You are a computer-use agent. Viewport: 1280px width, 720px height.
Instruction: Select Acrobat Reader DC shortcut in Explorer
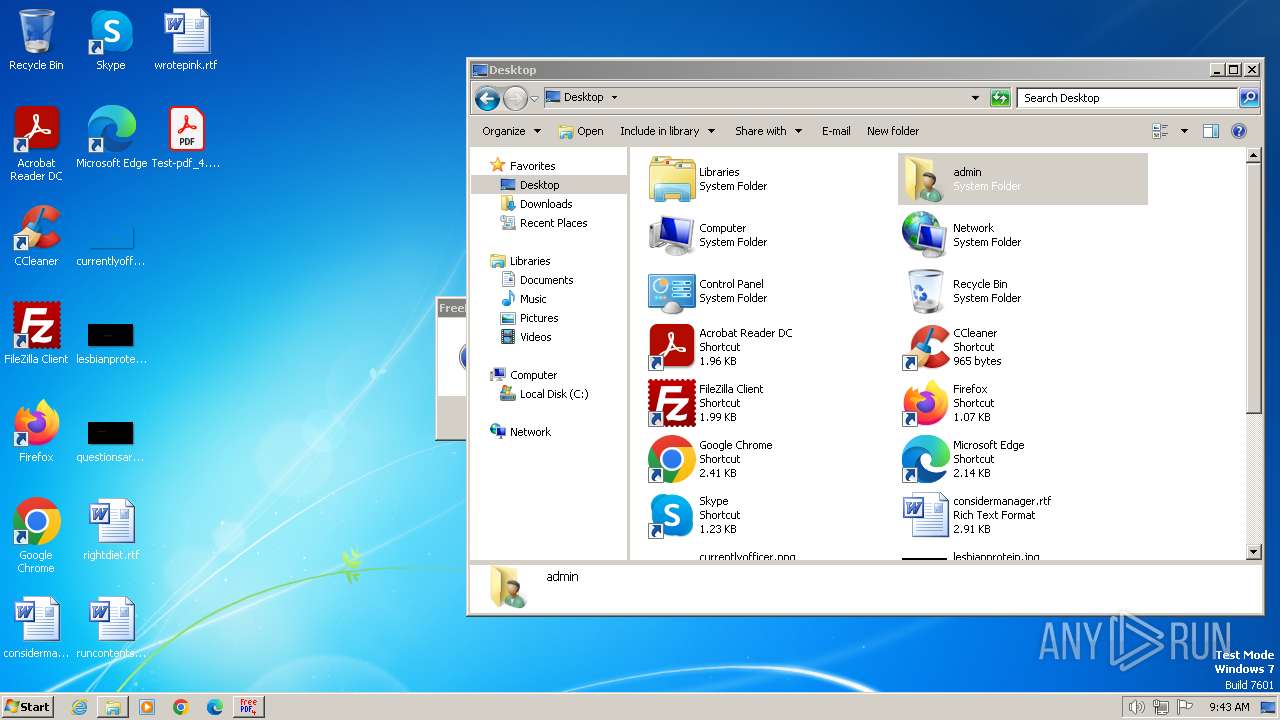[x=720, y=347]
